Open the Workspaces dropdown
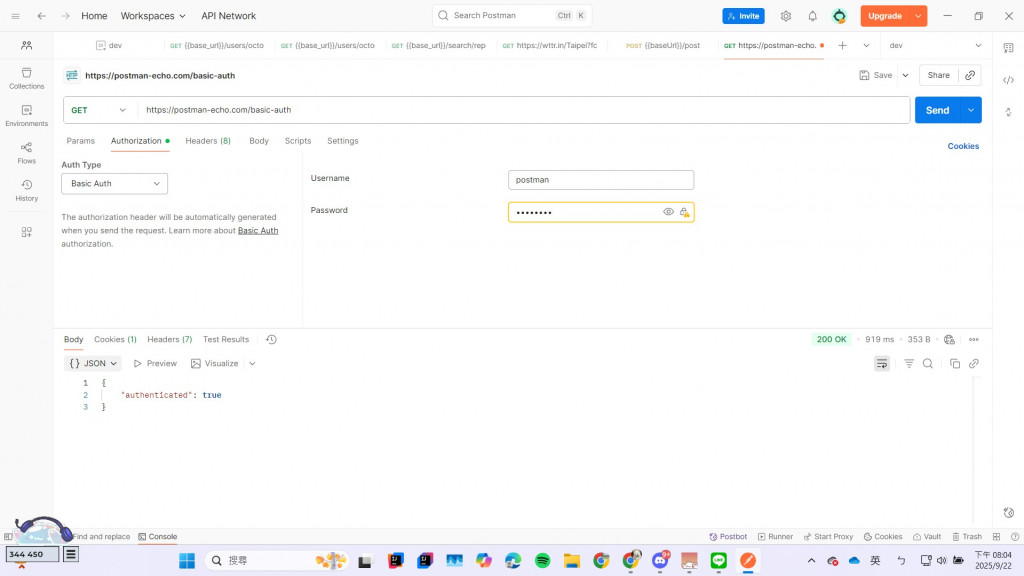1024x576 pixels. (x=153, y=16)
